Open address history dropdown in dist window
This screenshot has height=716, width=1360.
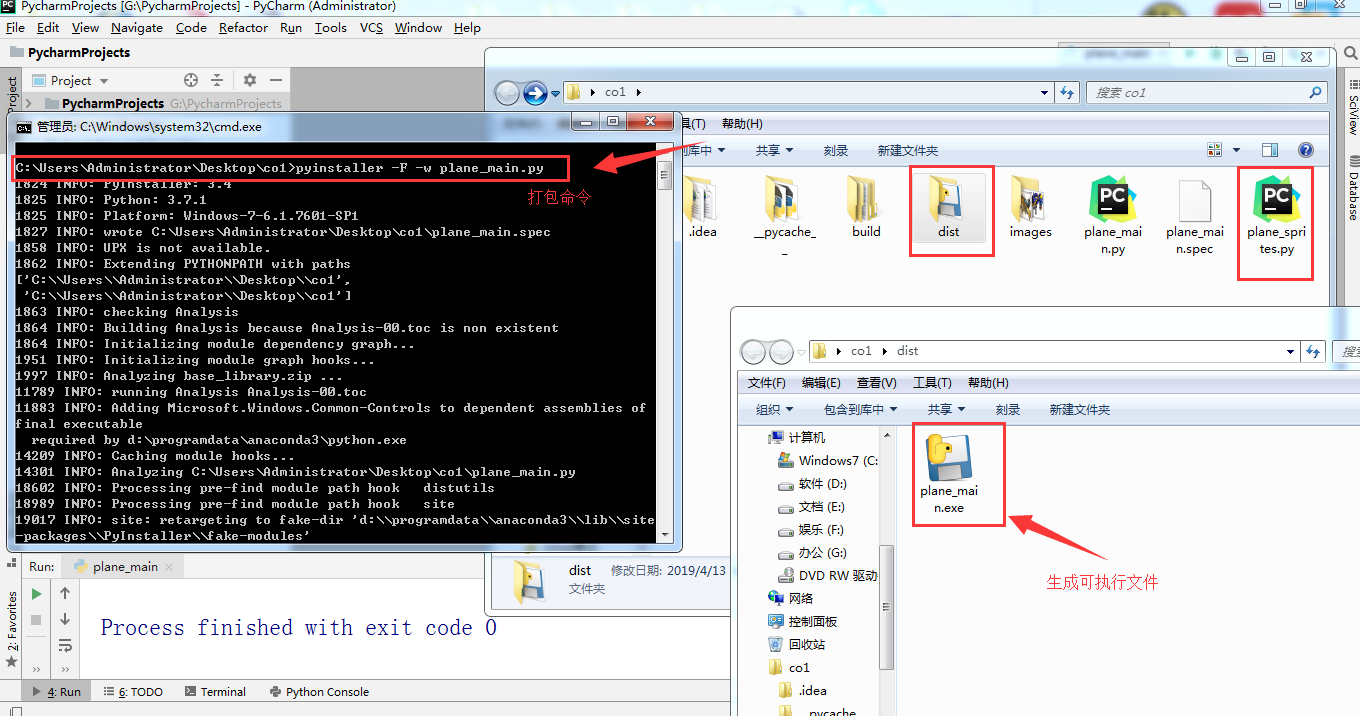tap(1291, 351)
